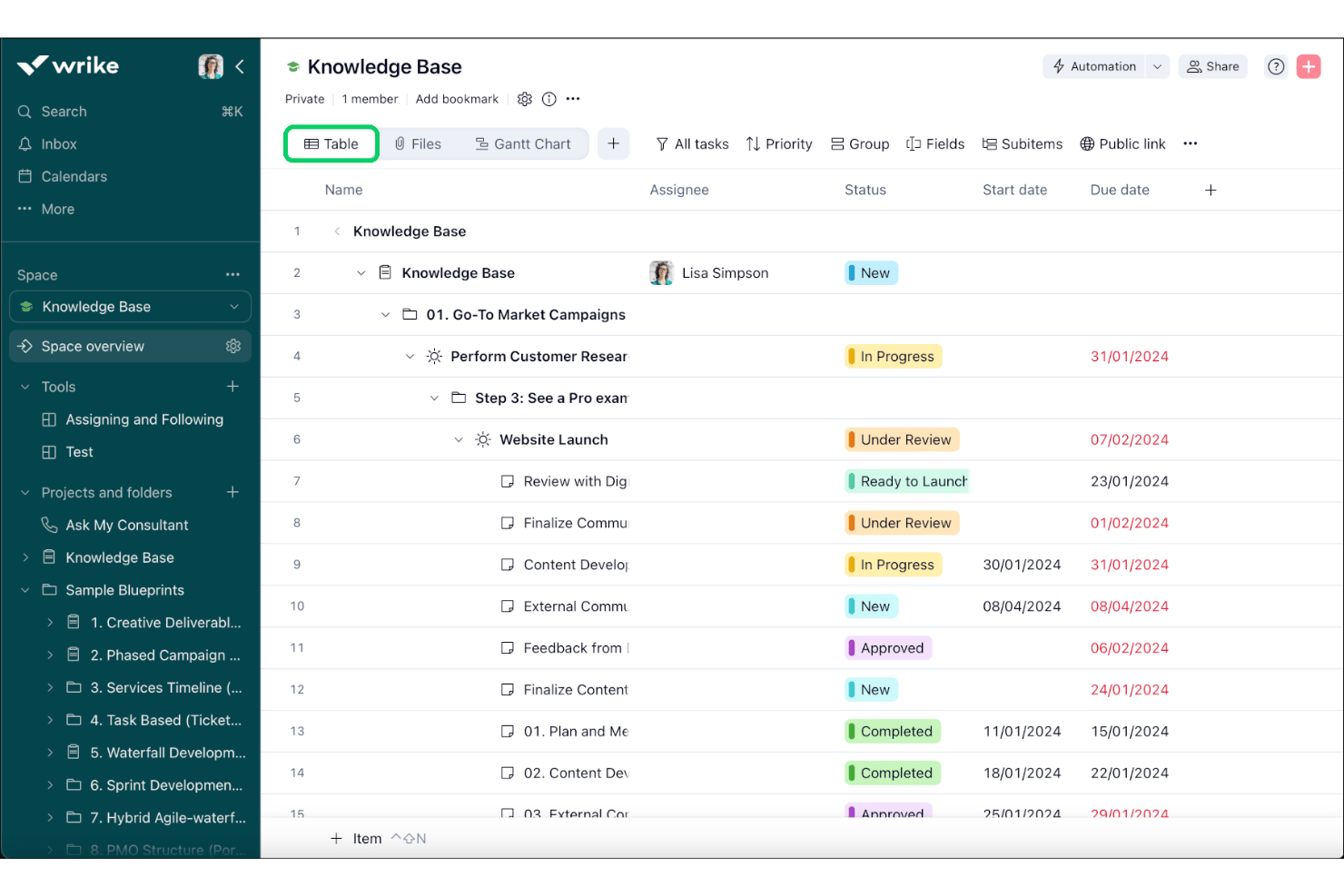
Task: Open 5. Waterfall Development project
Action: [x=167, y=753]
